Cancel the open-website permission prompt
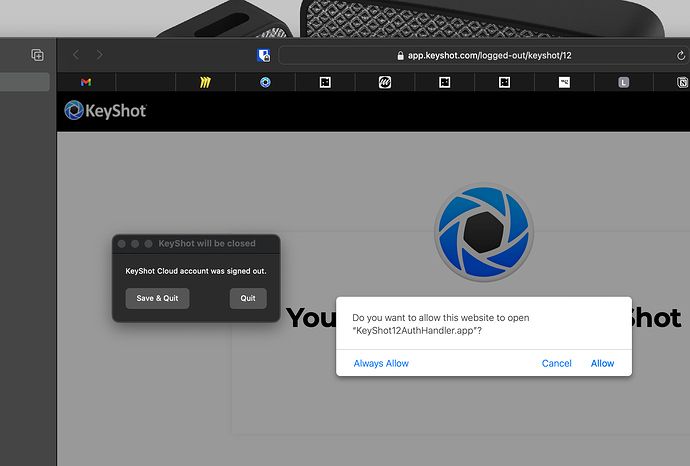 557,363
